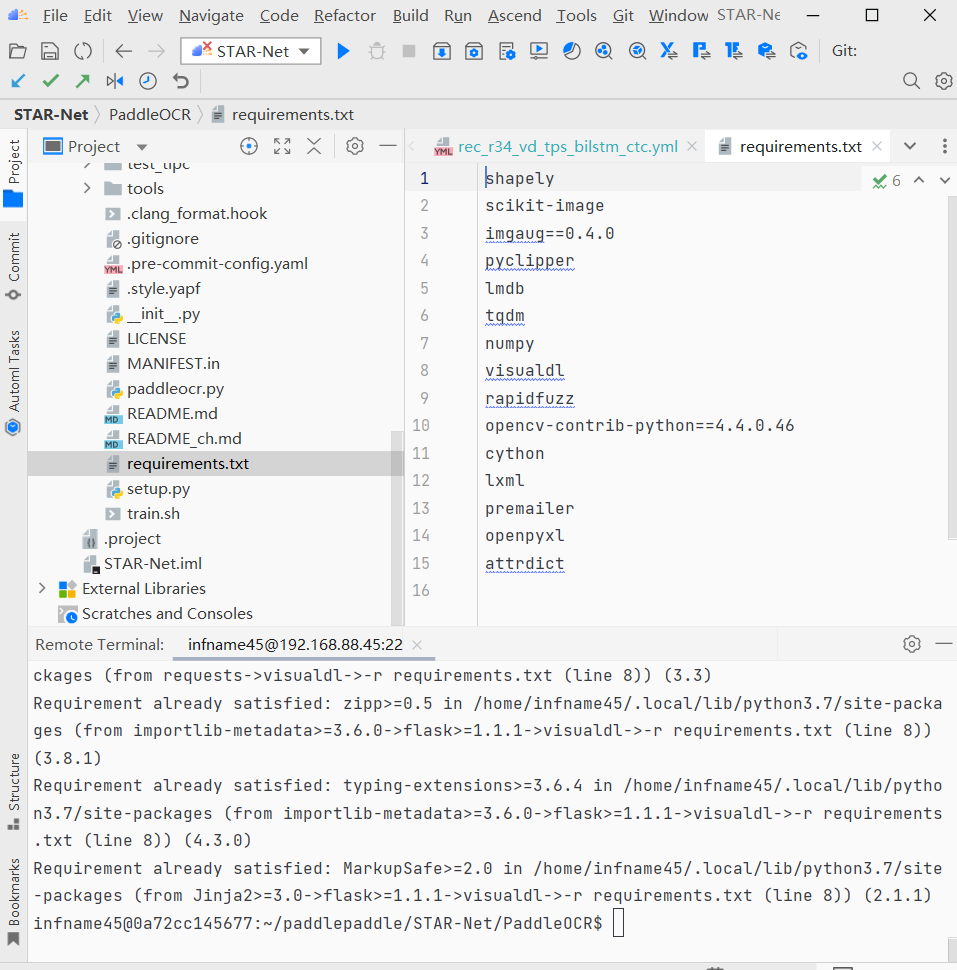The height and width of the screenshot is (970, 957).
Task: Open the Refactor menu
Action: click(344, 15)
